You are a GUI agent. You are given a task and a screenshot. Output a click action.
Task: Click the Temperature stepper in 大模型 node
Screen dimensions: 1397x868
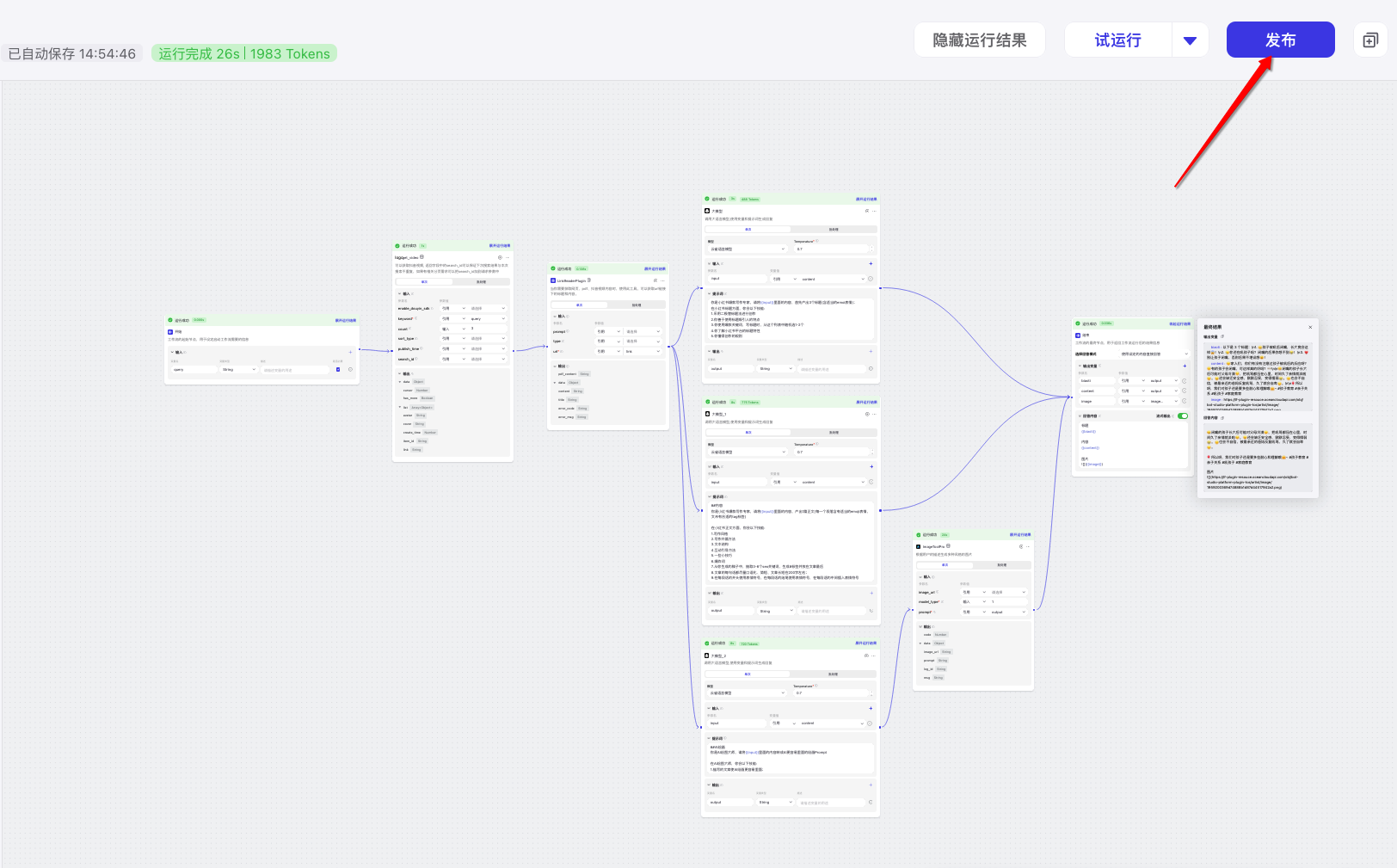871,249
